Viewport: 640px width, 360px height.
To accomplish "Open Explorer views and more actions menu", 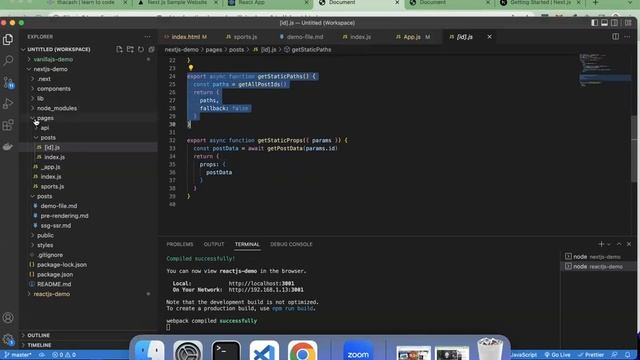I will (x=147, y=37).
